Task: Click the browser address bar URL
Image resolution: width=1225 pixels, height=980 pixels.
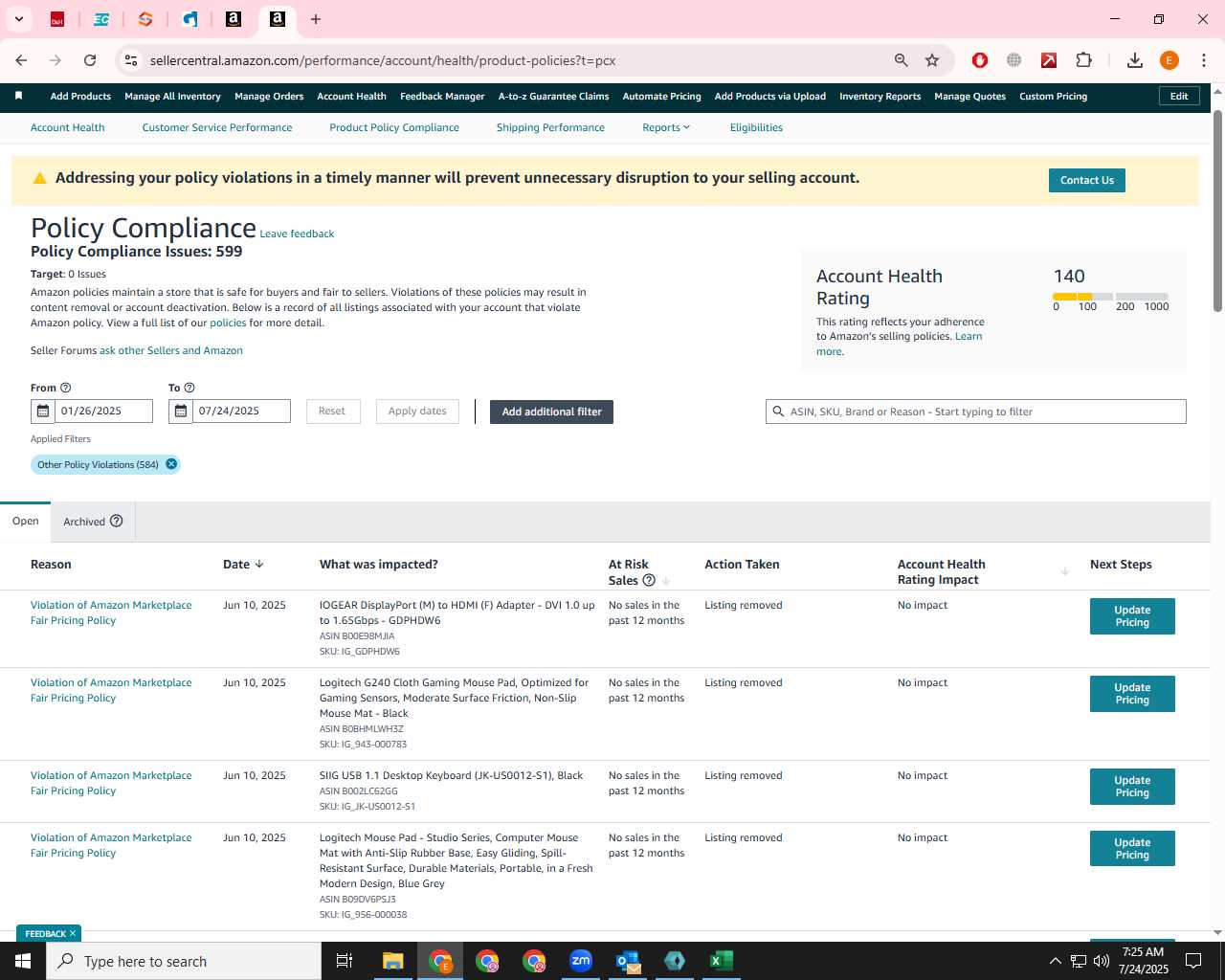Action: point(383,60)
